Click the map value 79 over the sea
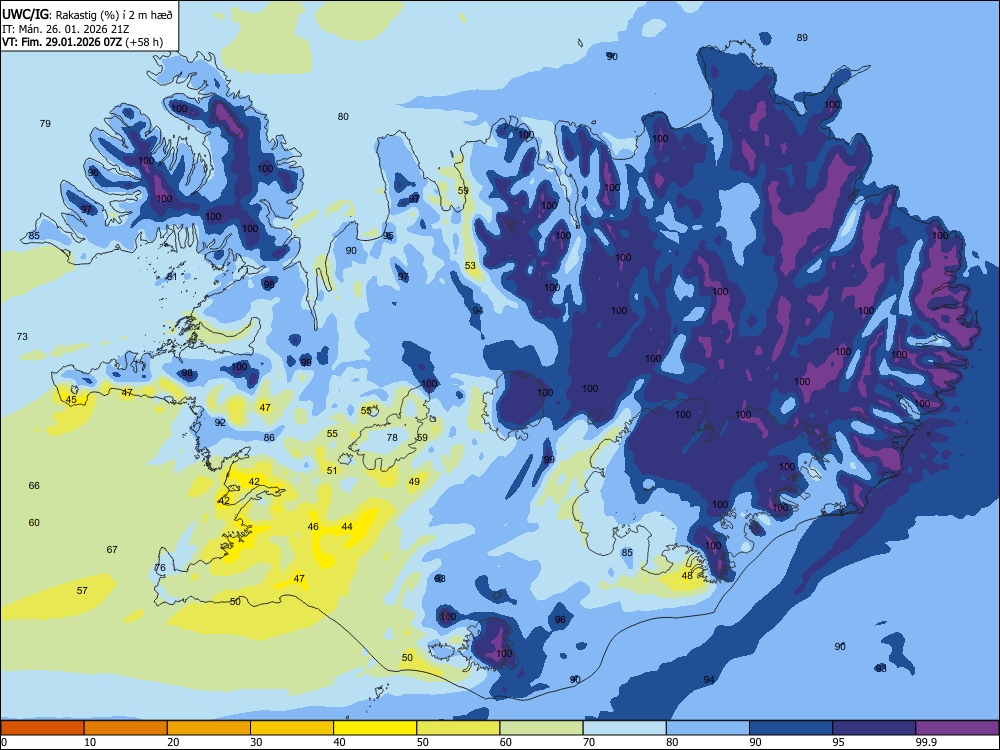 (45, 123)
